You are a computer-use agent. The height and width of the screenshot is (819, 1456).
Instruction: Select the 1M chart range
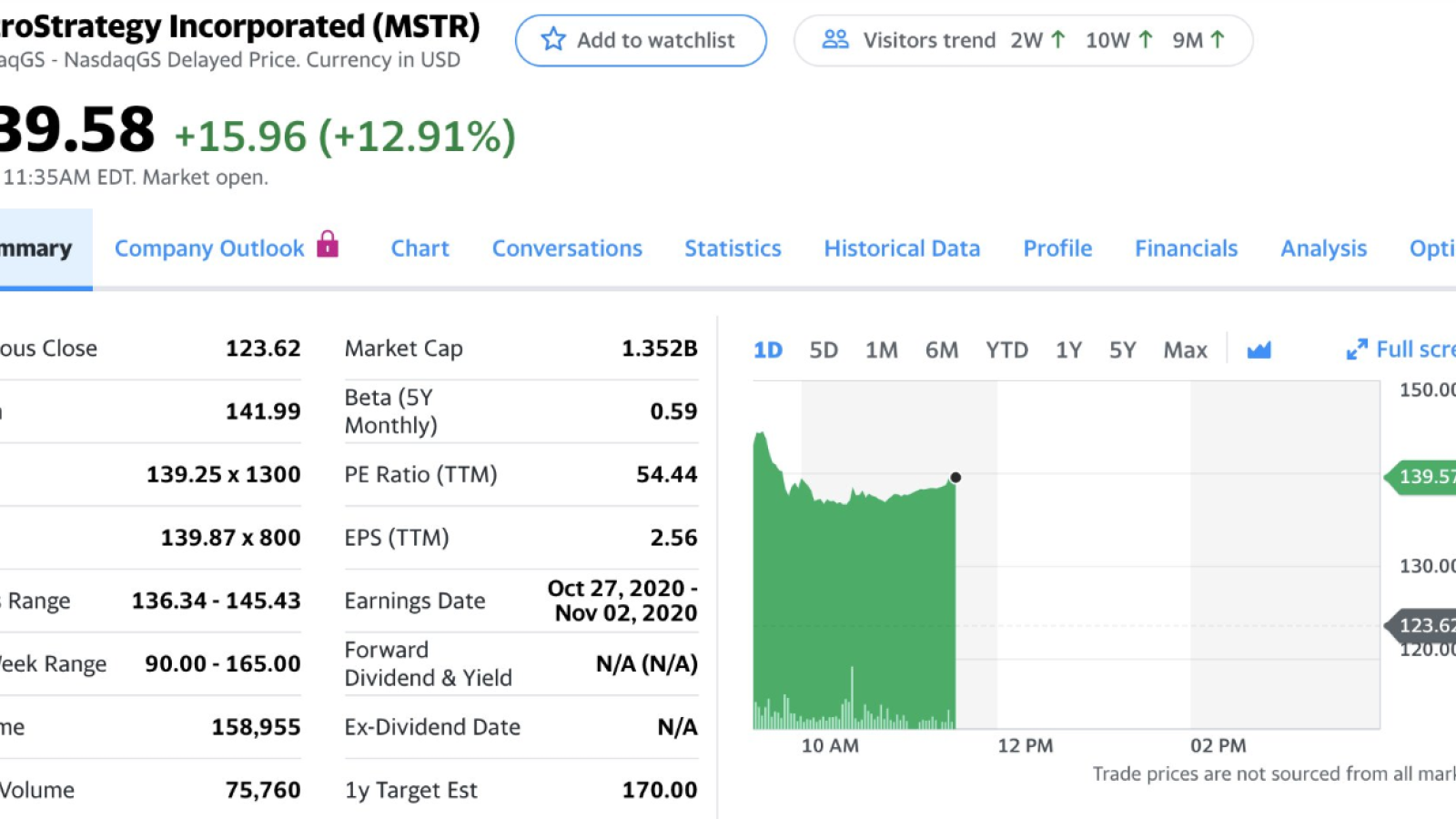click(881, 350)
